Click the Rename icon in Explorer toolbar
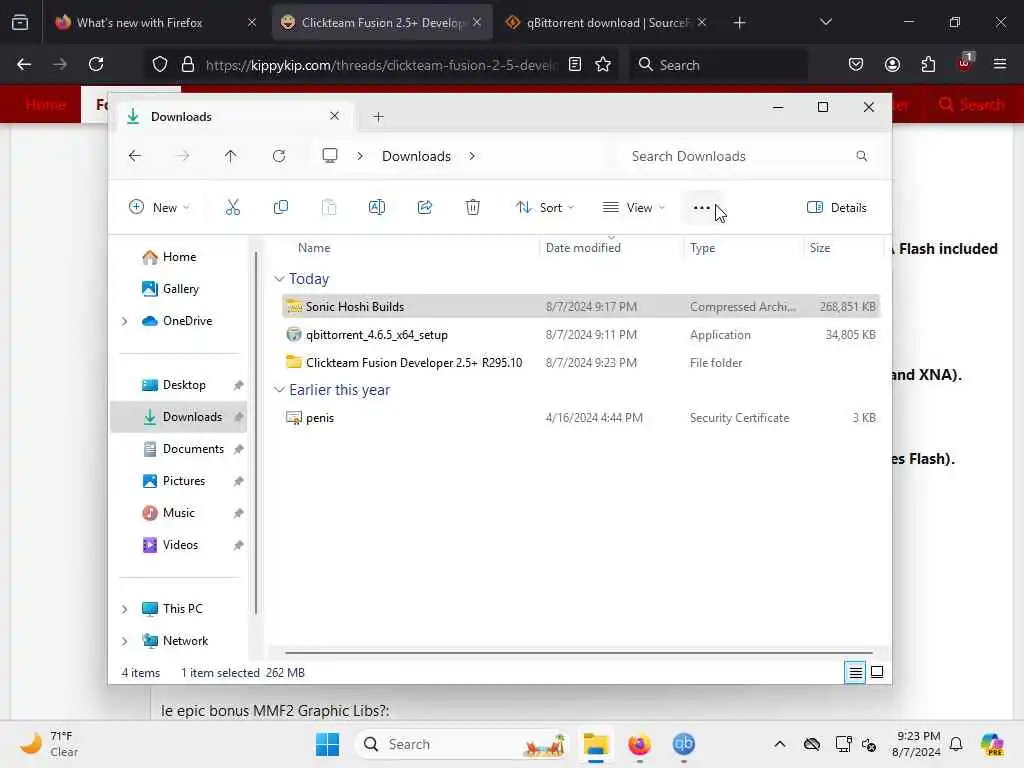1024x768 pixels. (377, 208)
